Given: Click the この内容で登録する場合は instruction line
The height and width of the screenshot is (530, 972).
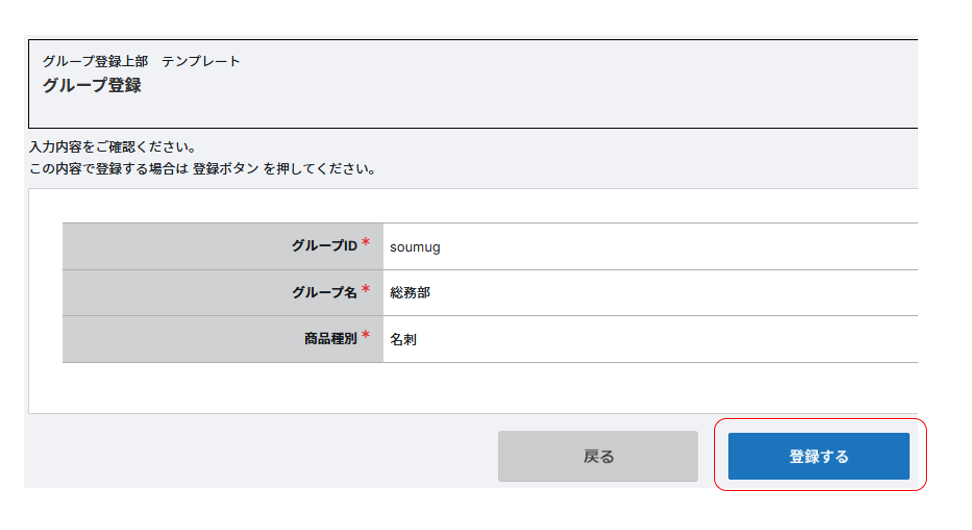Looking at the screenshot, I should coord(108,169).
